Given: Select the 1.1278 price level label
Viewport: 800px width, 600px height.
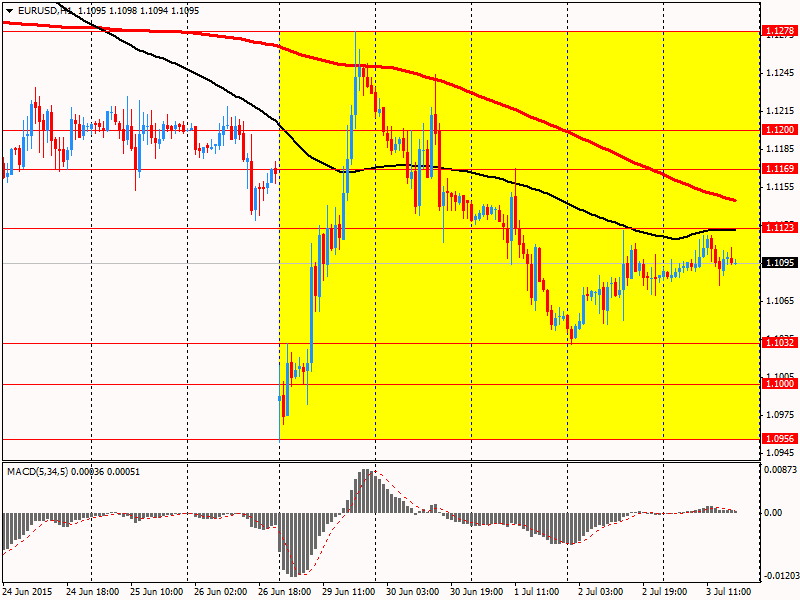Looking at the screenshot, I should tap(779, 32).
